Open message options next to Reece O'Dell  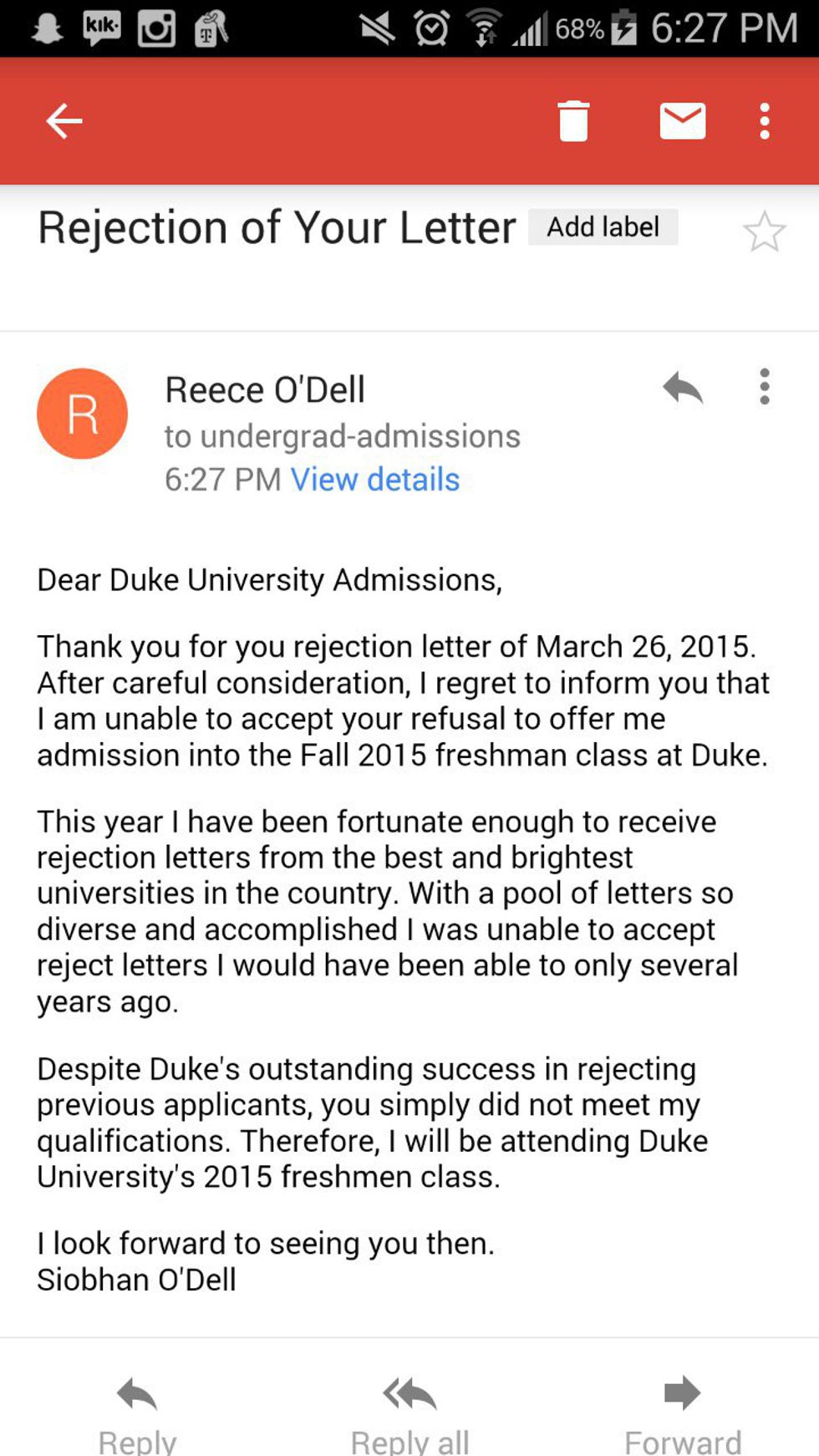pyautogui.click(x=764, y=387)
